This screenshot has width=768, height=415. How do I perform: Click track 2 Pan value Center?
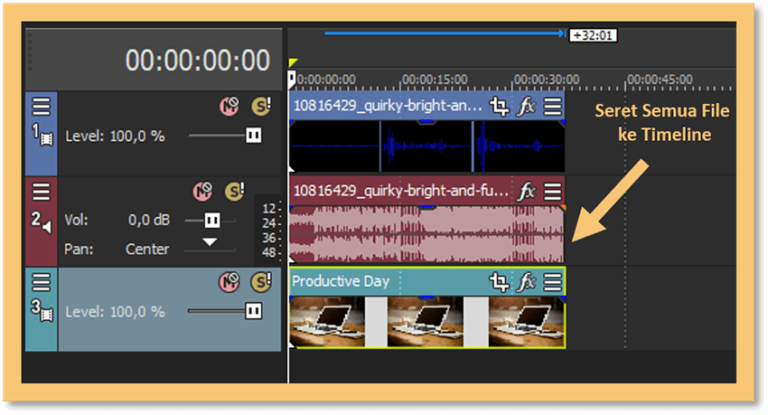coord(147,249)
